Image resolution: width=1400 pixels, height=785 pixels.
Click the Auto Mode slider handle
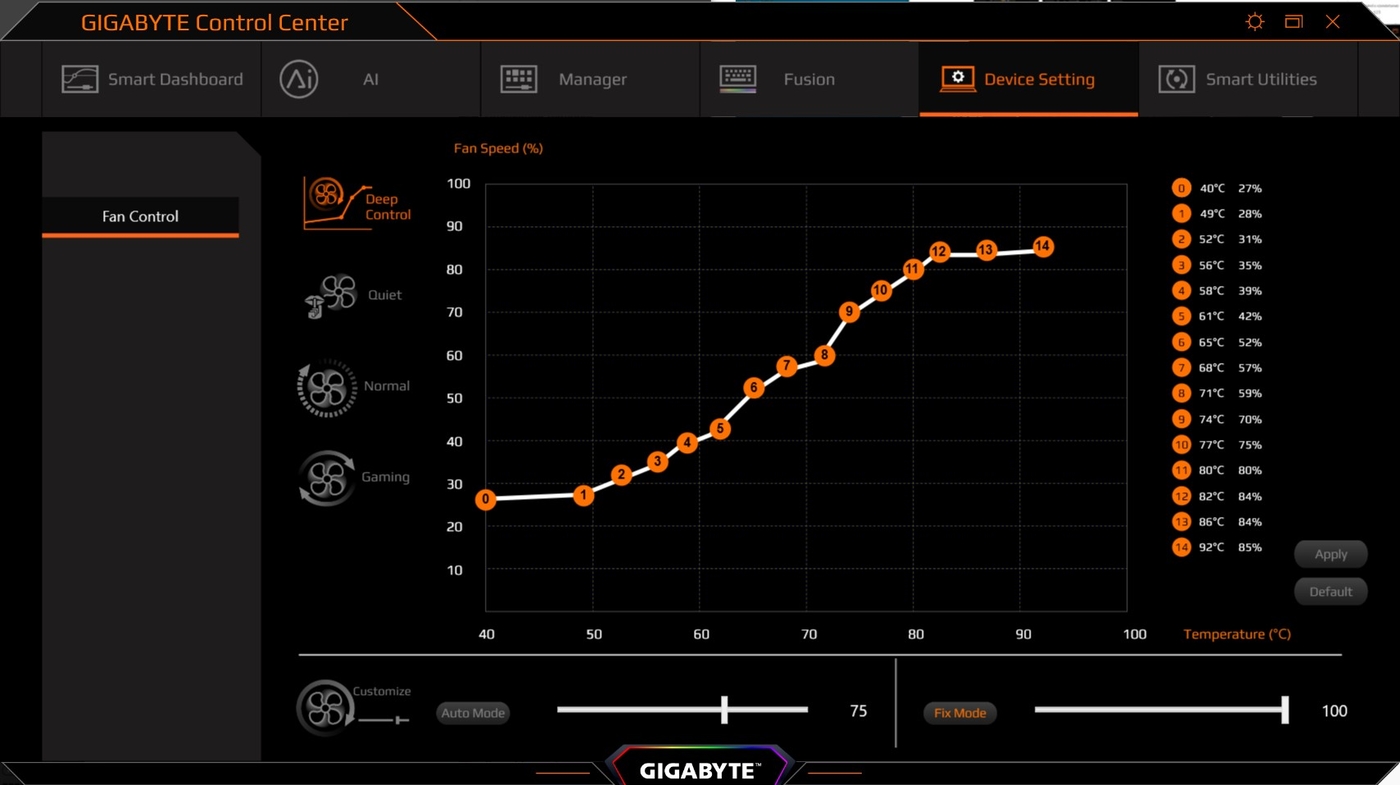(x=724, y=710)
